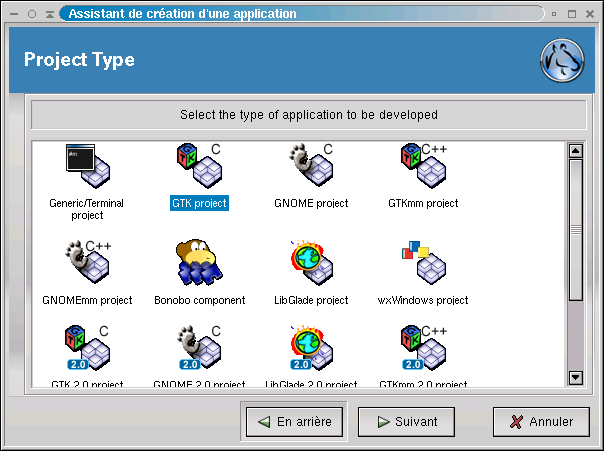Pick the GTKmm 2.0 project icon
The height and width of the screenshot is (451, 604).
[x=423, y=349]
